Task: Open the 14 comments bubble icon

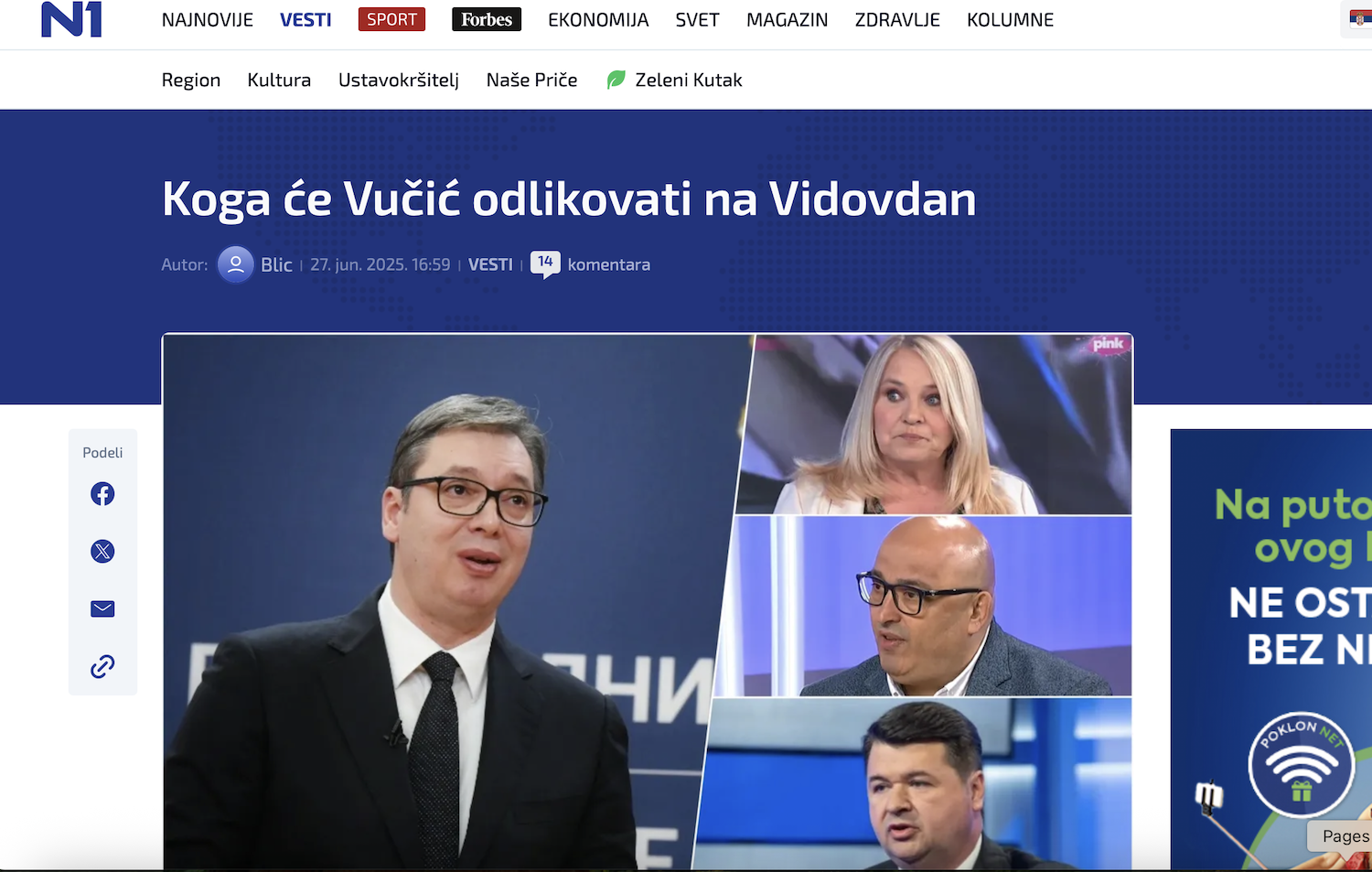Action: click(545, 264)
